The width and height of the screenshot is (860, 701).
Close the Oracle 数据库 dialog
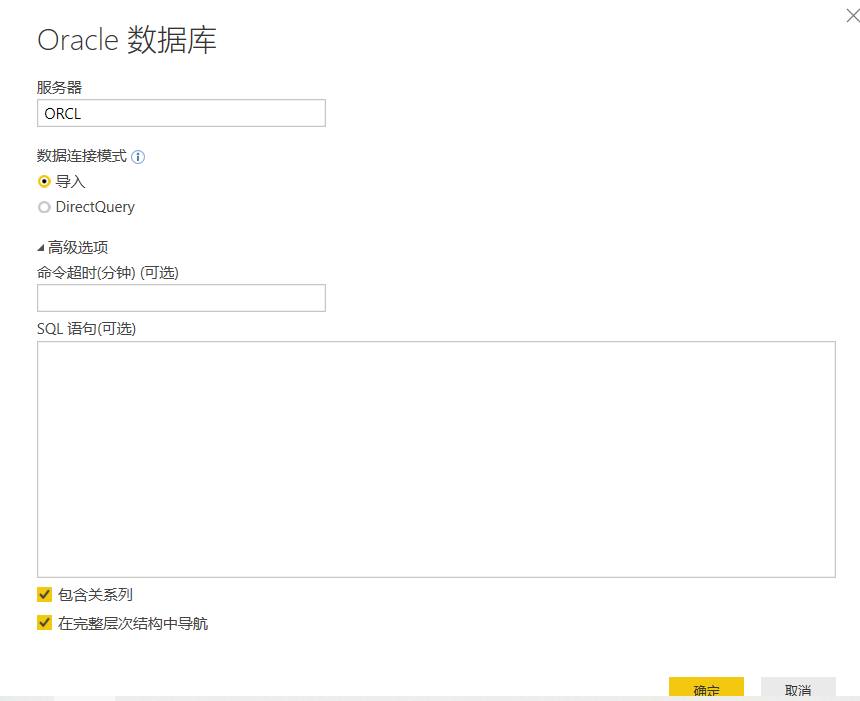(853, 16)
